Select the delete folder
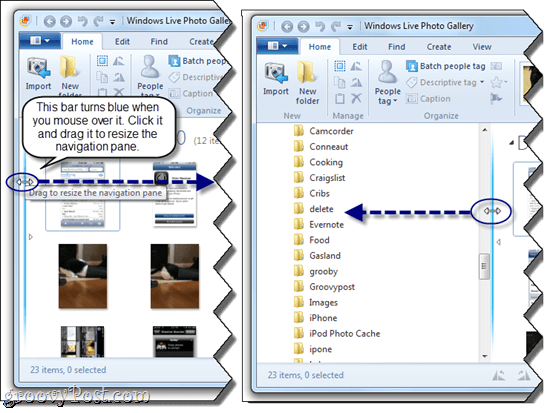 click(x=313, y=209)
